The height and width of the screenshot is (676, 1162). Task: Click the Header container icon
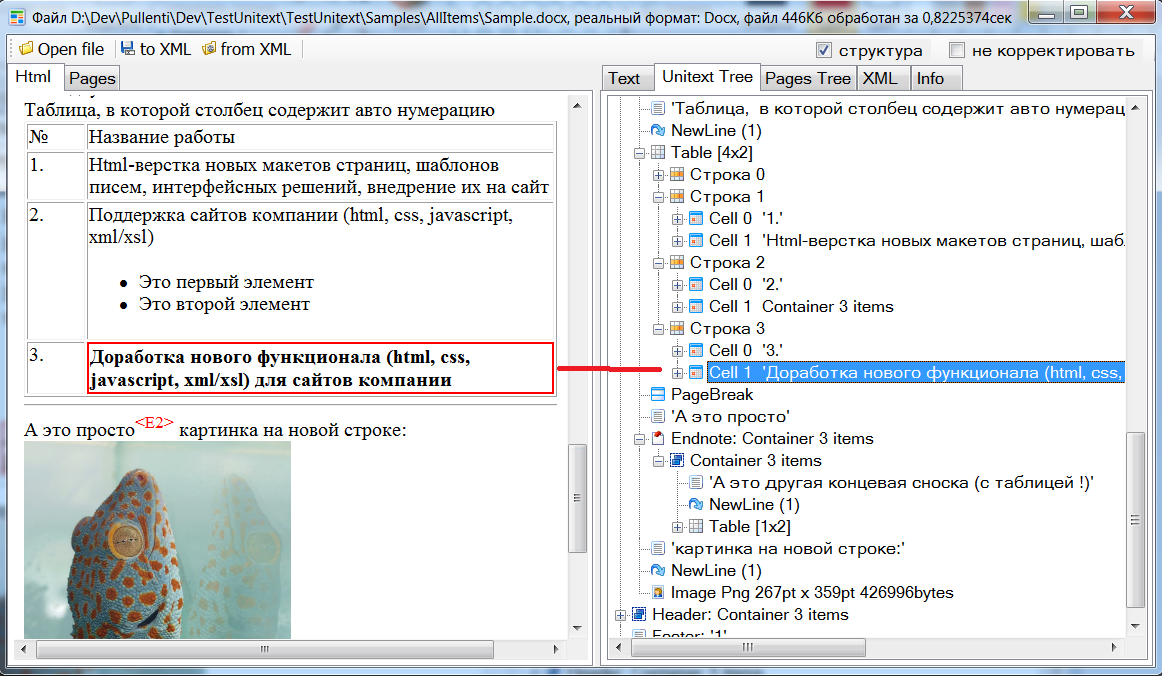pyautogui.click(x=639, y=615)
